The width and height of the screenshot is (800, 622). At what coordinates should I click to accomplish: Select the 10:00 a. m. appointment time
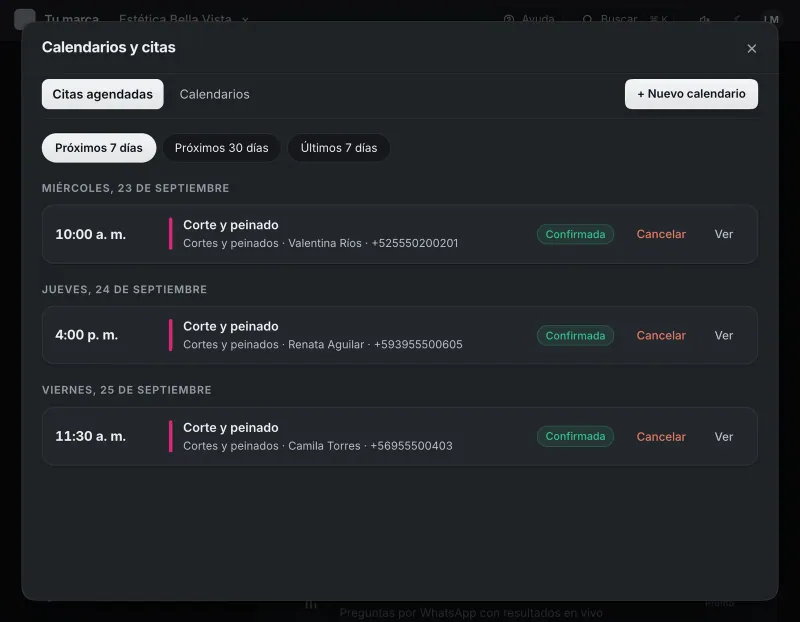[x=90, y=234]
